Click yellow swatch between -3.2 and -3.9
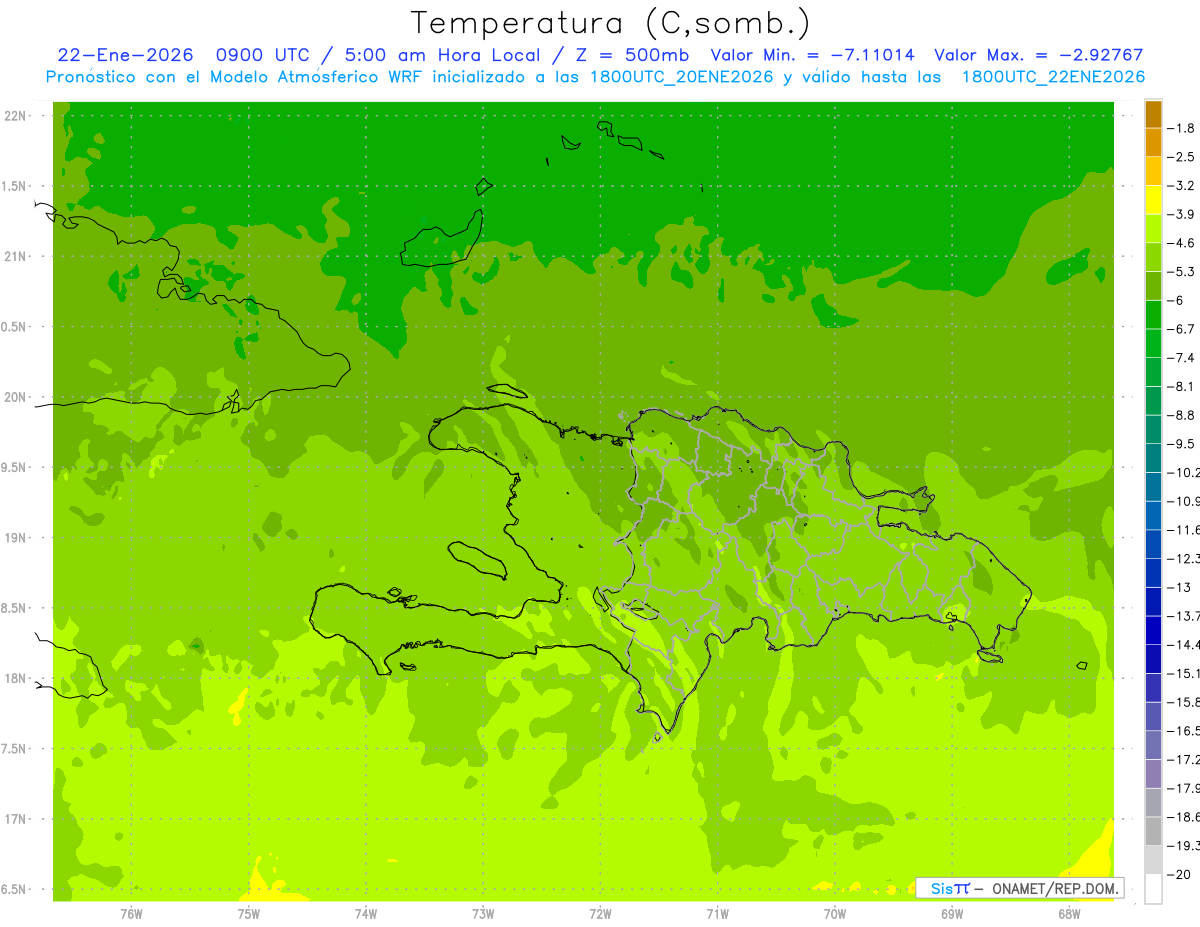 (x=1154, y=200)
